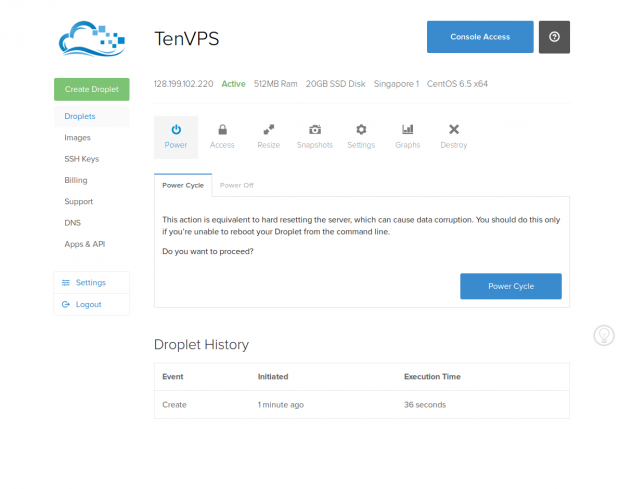Click the DigitalOcean cloud logo
The image size is (620, 489).
click(x=91, y=40)
